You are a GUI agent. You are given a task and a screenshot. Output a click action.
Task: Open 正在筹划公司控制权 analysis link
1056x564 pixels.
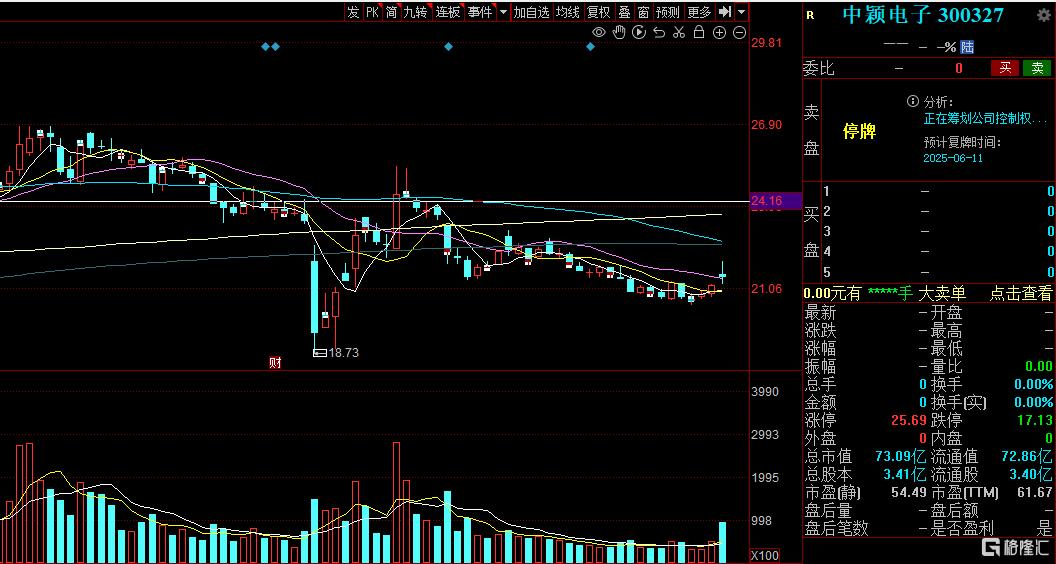click(x=985, y=119)
